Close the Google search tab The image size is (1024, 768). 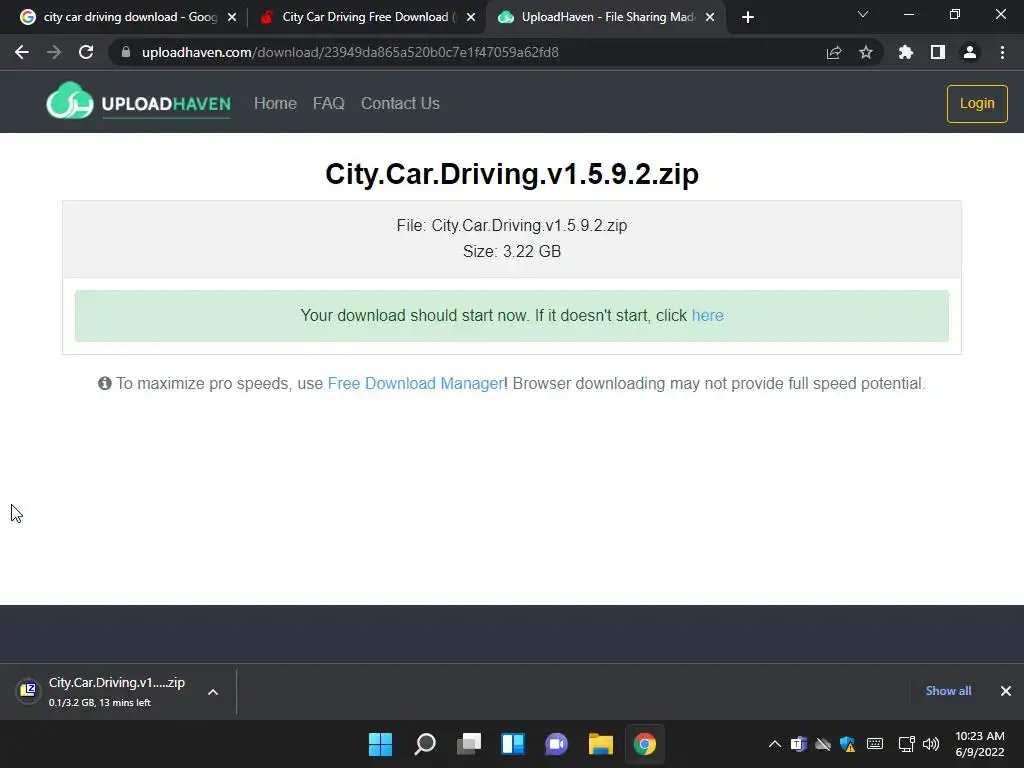tap(232, 17)
